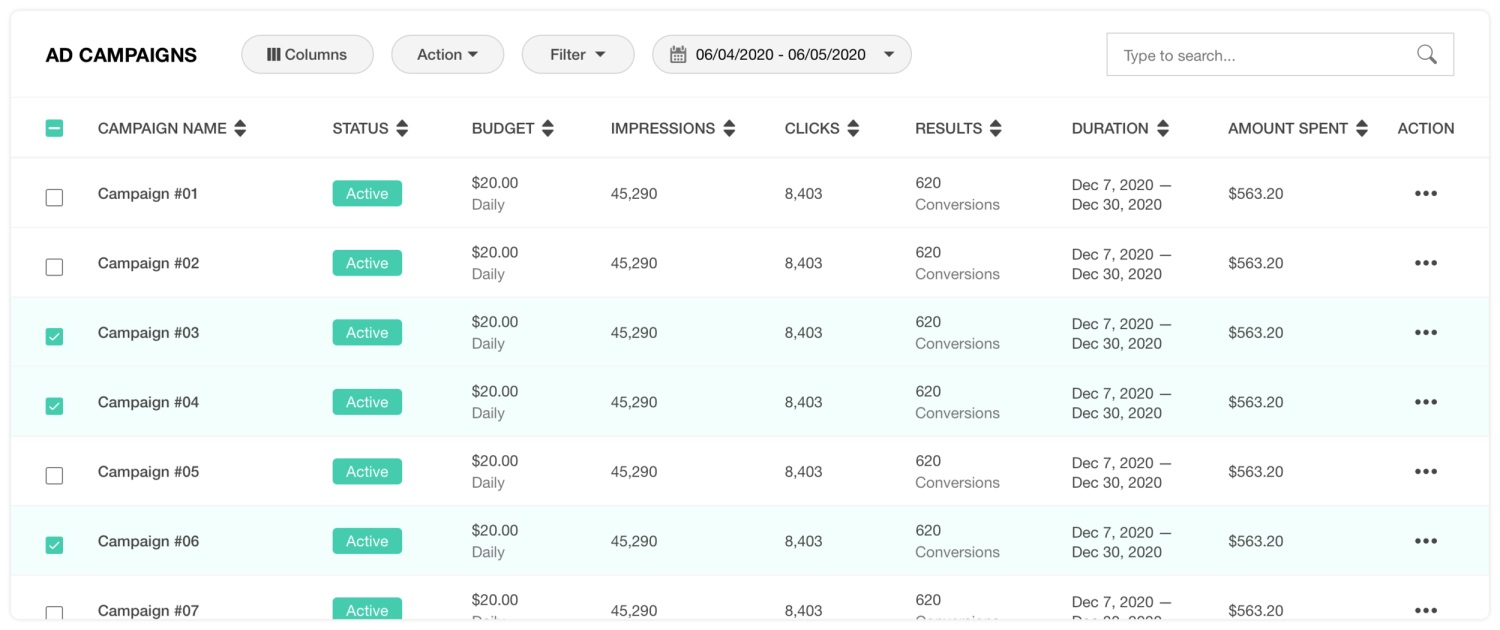This screenshot has height=630, width=1500.
Task: Deselect the Campaign #06 checkbox
Action: [54, 545]
